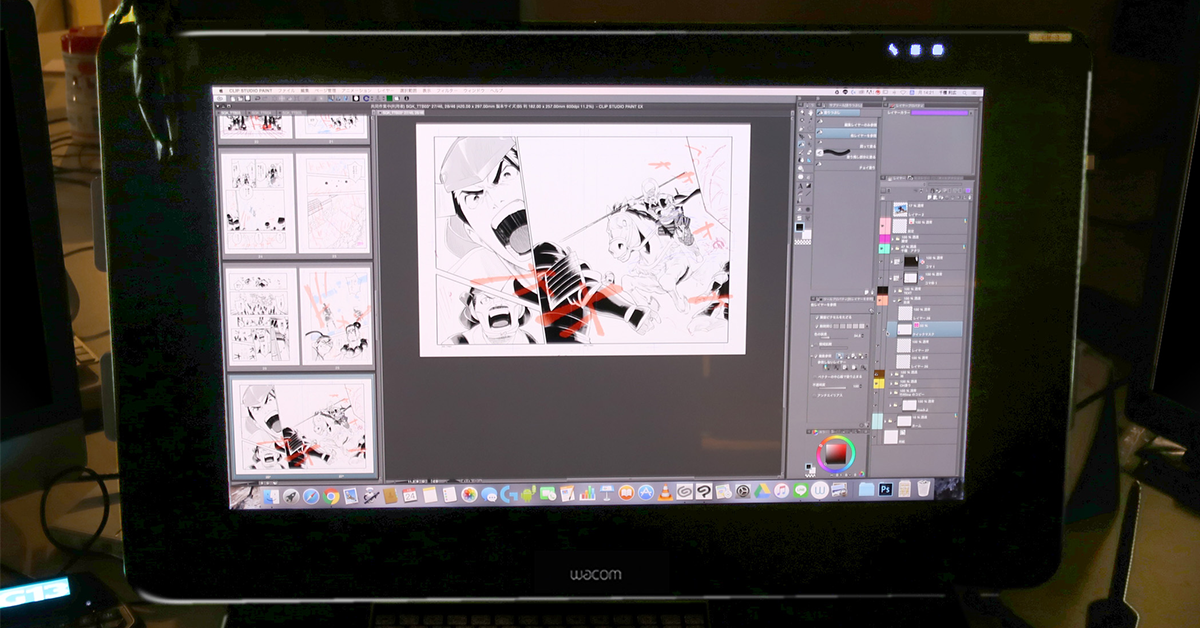Expand the ホーム layer folder
This screenshot has height=628, width=1200.
click(886, 420)
